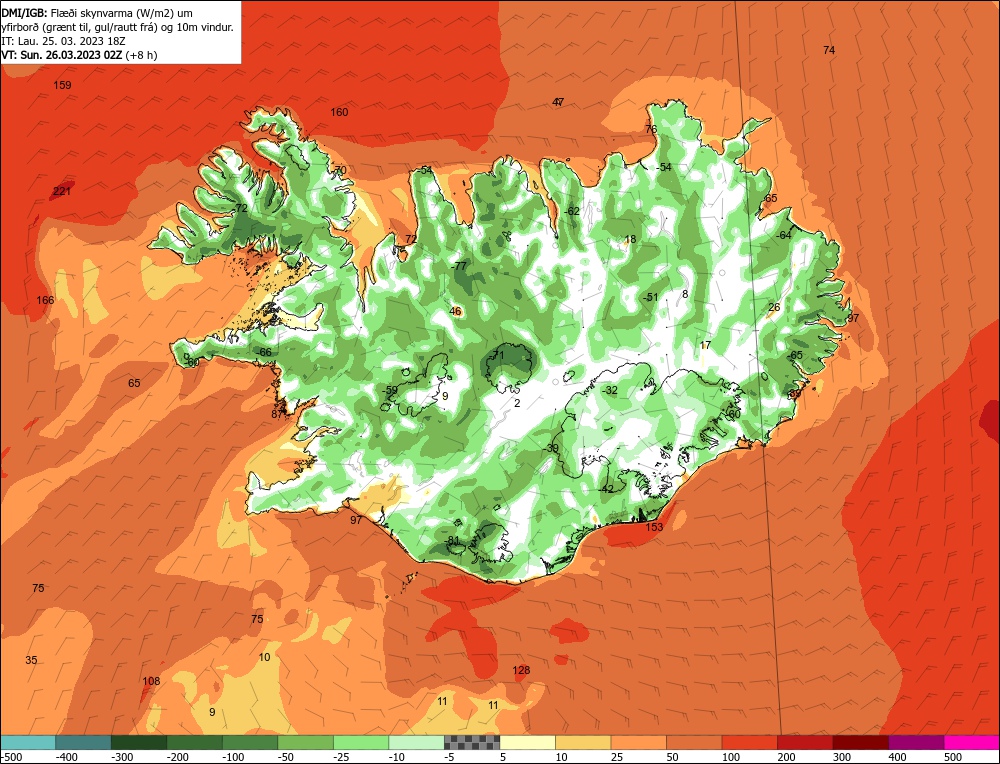The width and height of the screenshot is (1000, 764).
Task: Click the 2 value in central Iceland
Action: coord(517,403)
